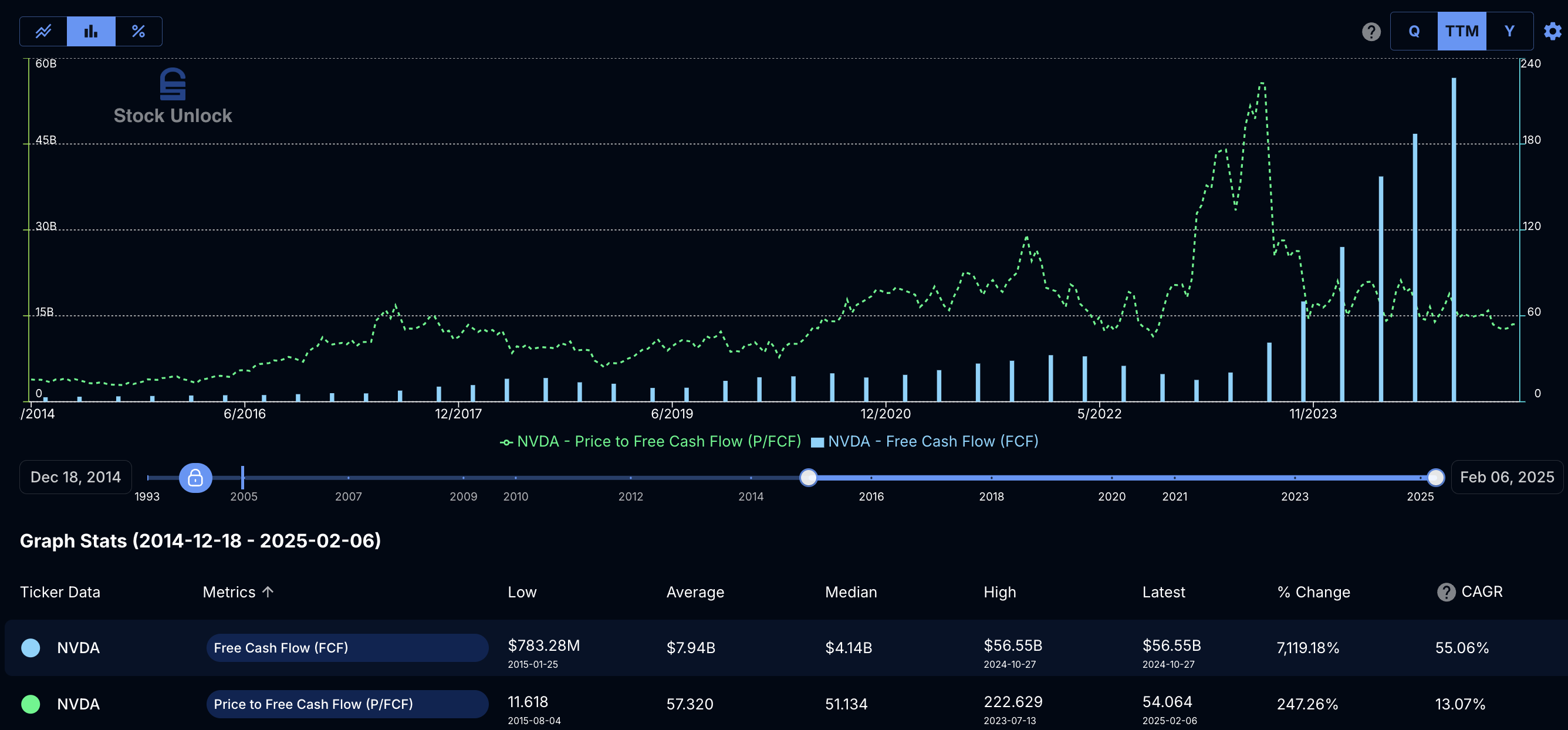The image size is (1568, 730).
Task: Click the Free Cash Flow (FCF) metric pill
Action: pyautogui.click(x=347, y=648)
